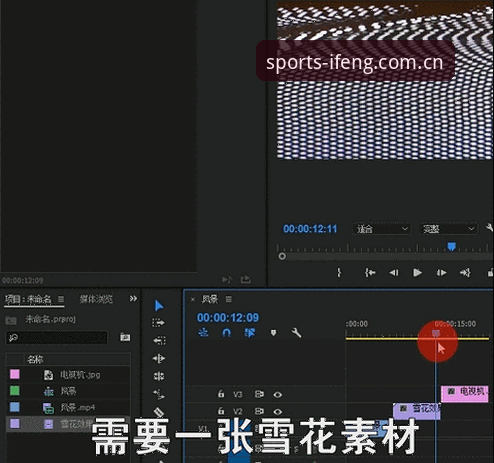494x463 pixels.
Task: Hide track V3 output with eye
Action: (278, 395)
